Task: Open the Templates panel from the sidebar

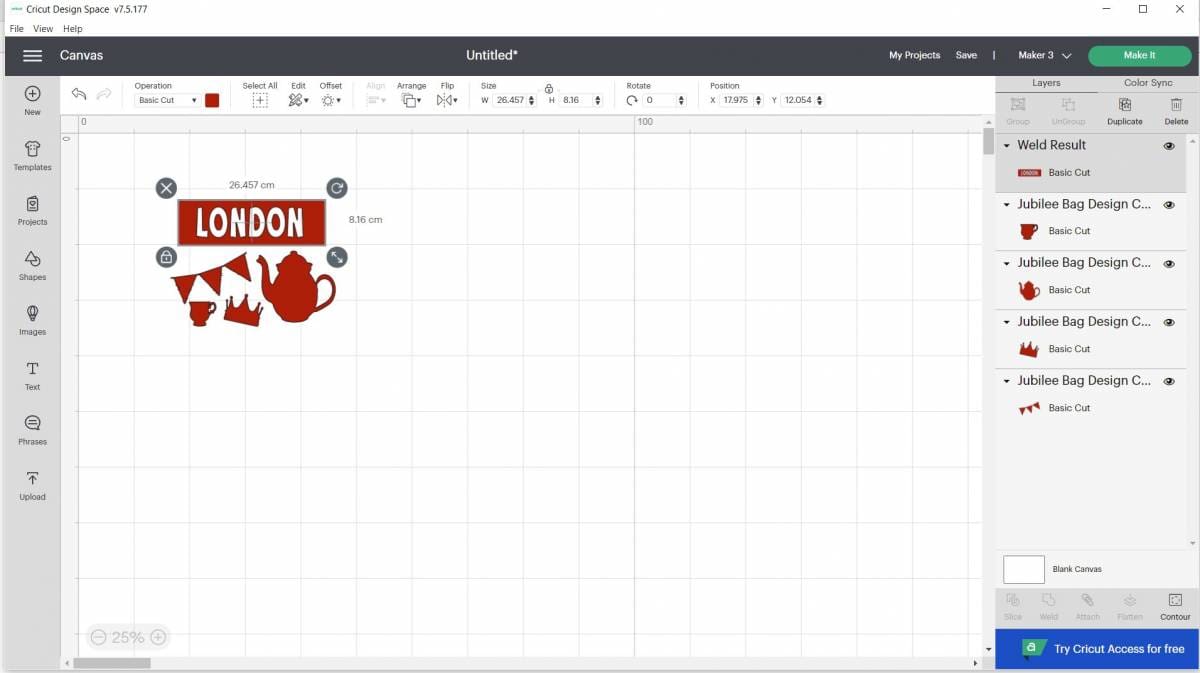Action: [x=32, y=155]
